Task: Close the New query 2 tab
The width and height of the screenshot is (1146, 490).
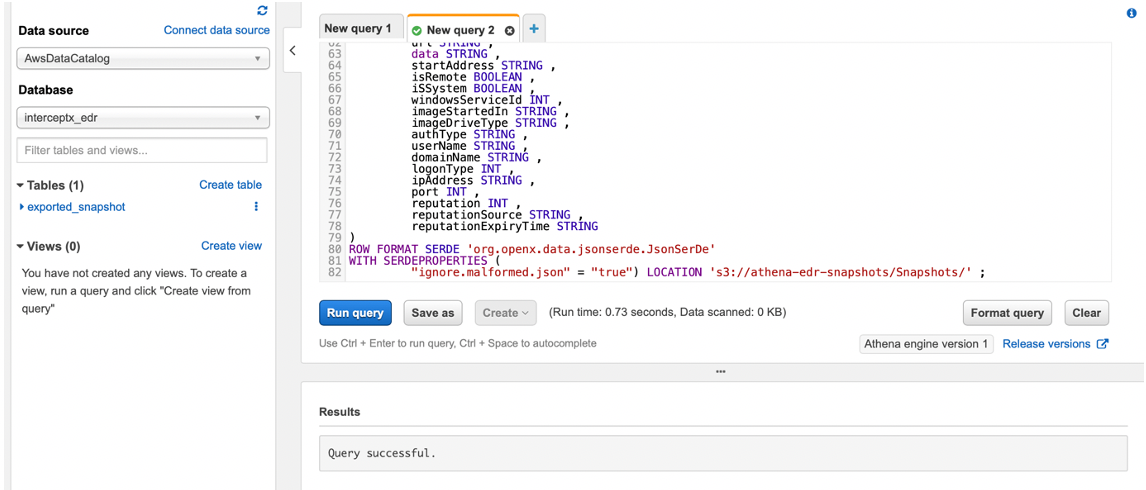Action: click(x=509, y=31)
